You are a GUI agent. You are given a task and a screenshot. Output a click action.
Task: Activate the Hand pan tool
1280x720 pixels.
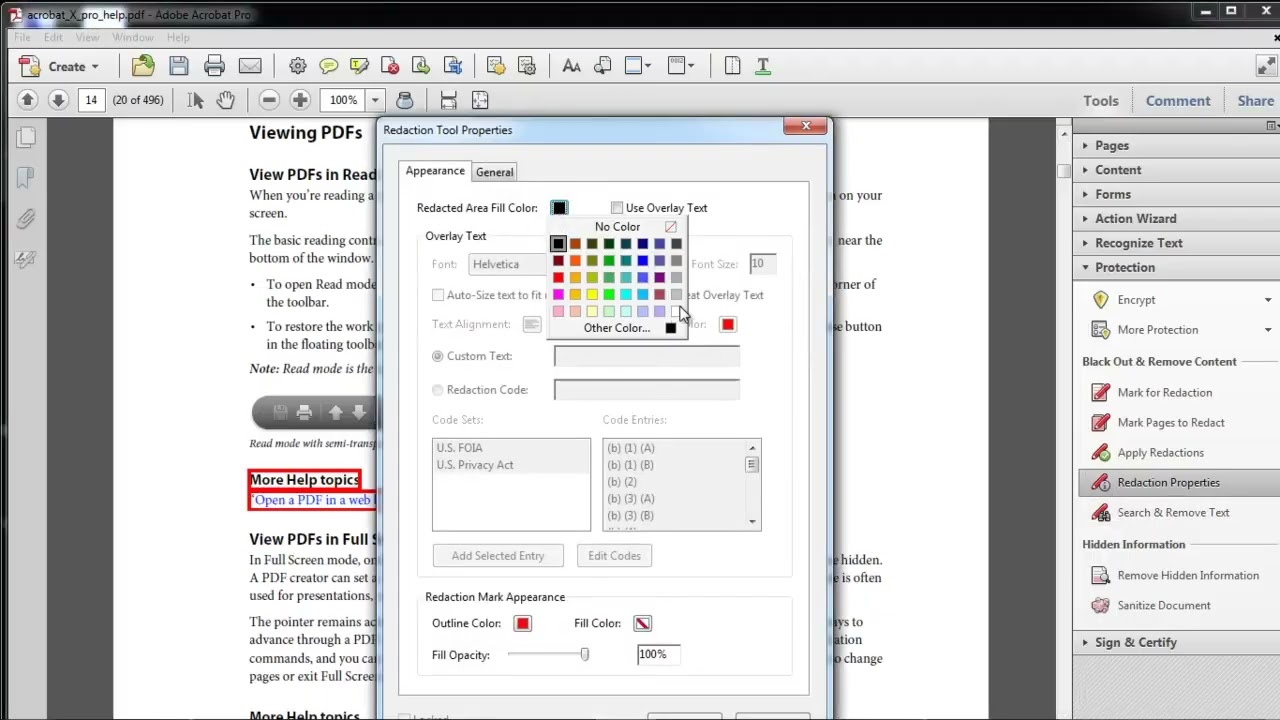pos(226,100)
